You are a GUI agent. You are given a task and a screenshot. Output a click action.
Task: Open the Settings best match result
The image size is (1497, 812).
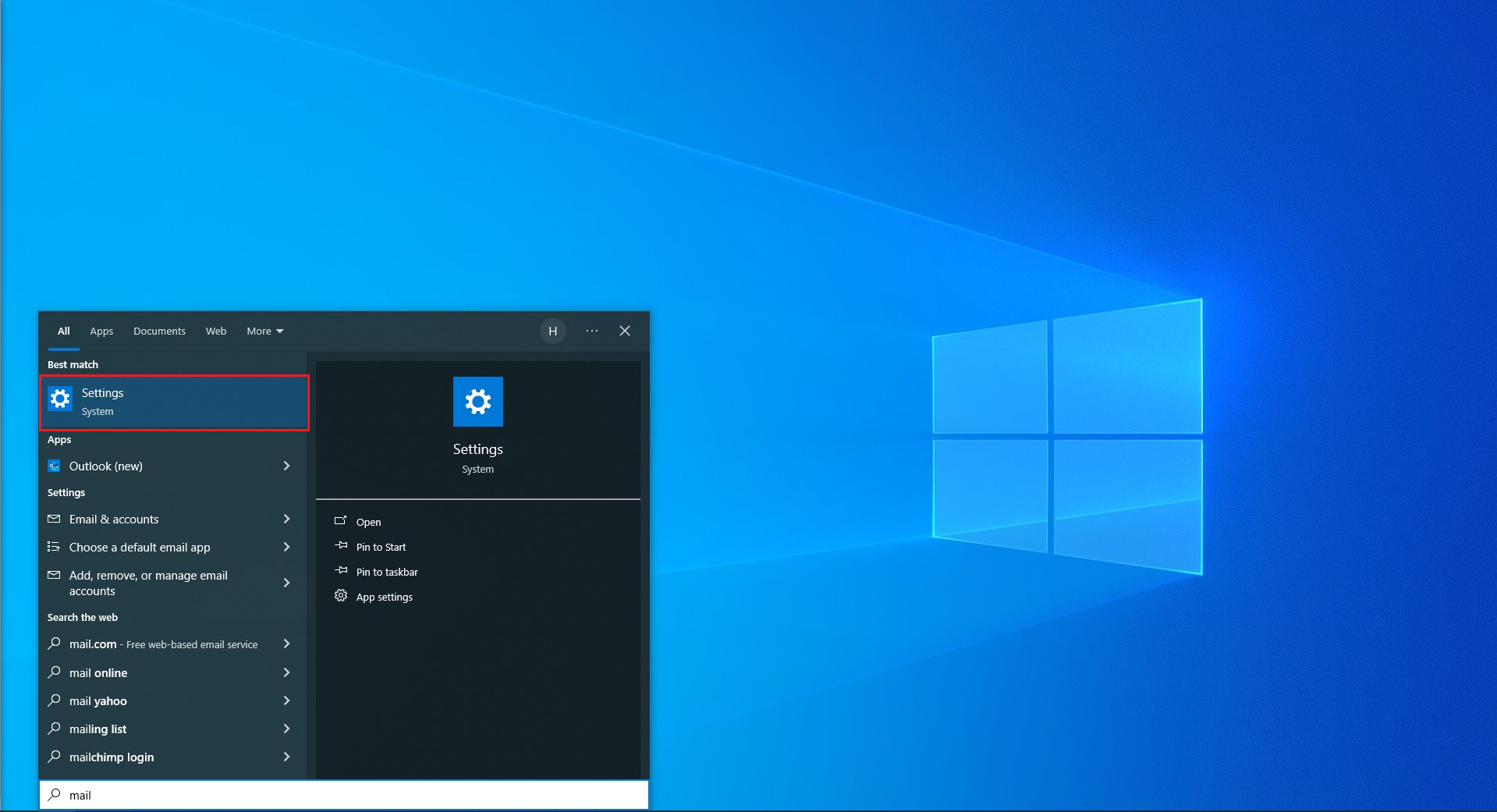point(174,402)
